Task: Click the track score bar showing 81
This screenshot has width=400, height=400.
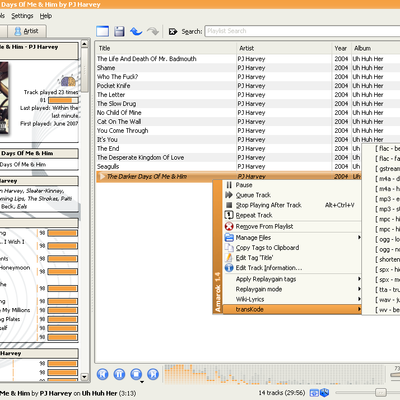Action: [x=63, y=100]
